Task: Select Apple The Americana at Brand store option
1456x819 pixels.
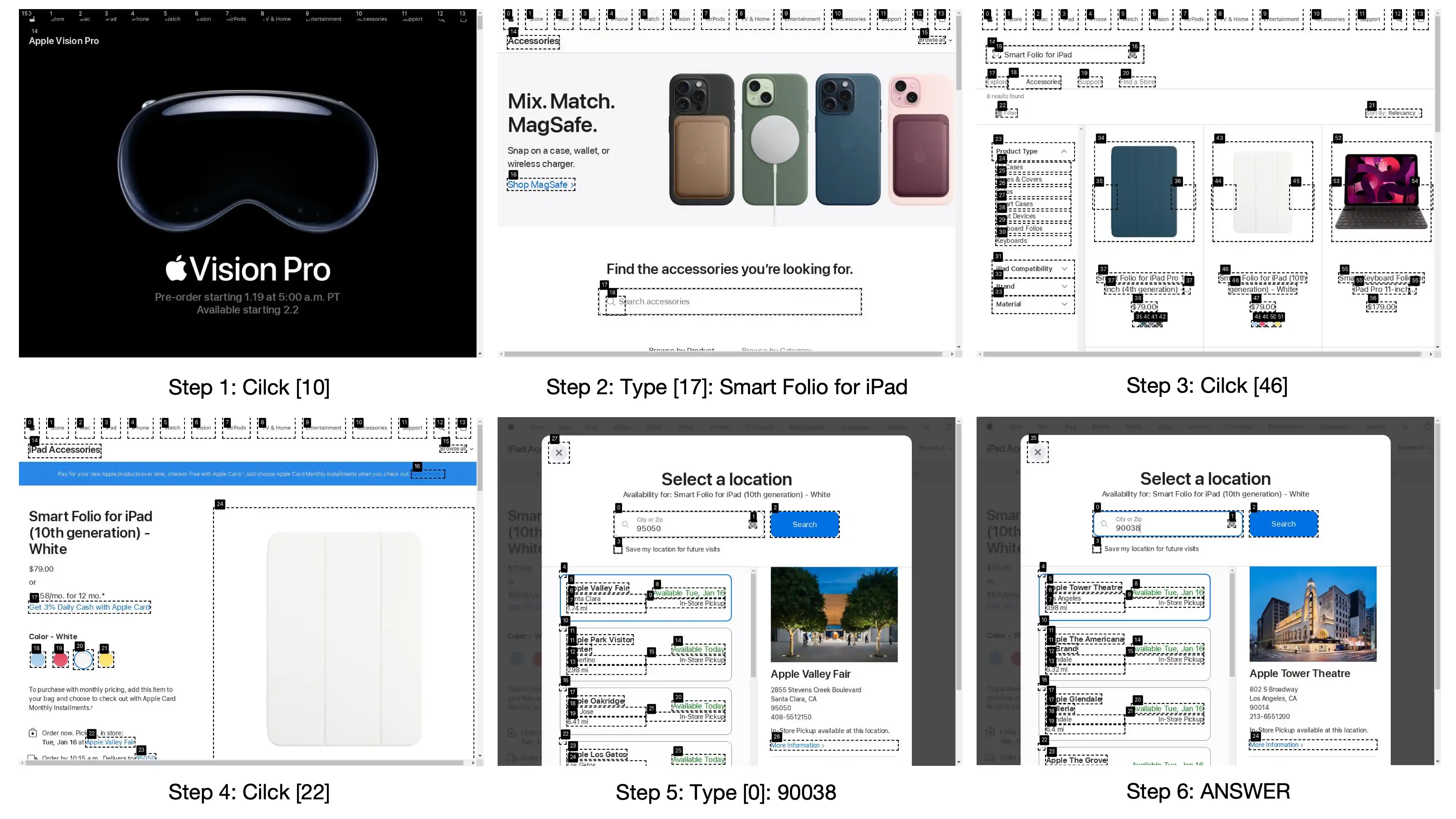Action: tap(1125, 654)
